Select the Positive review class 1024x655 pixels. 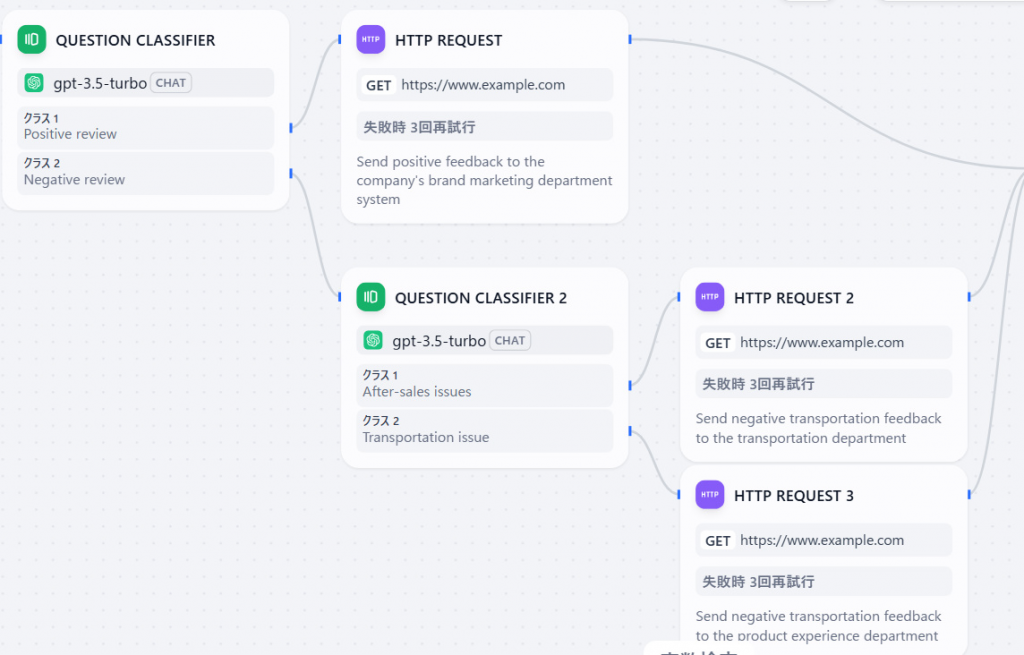point(146,127)
